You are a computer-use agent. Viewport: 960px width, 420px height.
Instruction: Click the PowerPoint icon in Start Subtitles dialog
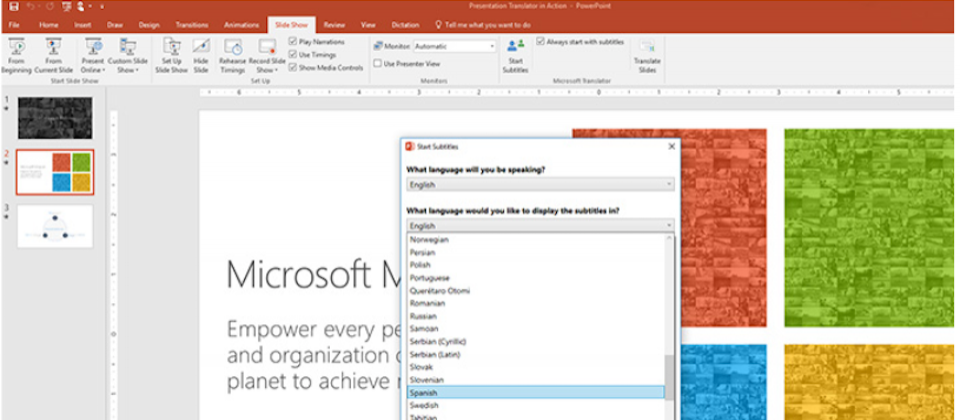410,147
